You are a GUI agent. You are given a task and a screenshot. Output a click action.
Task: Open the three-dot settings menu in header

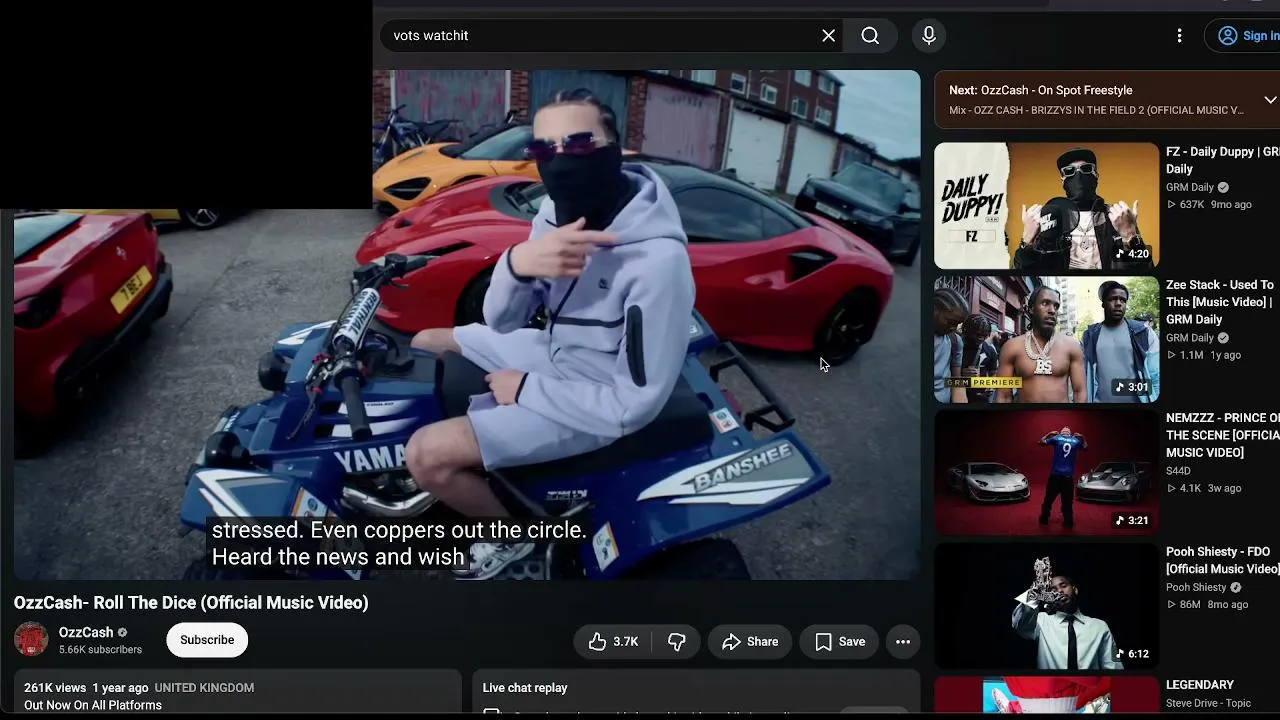[1179, 36]
